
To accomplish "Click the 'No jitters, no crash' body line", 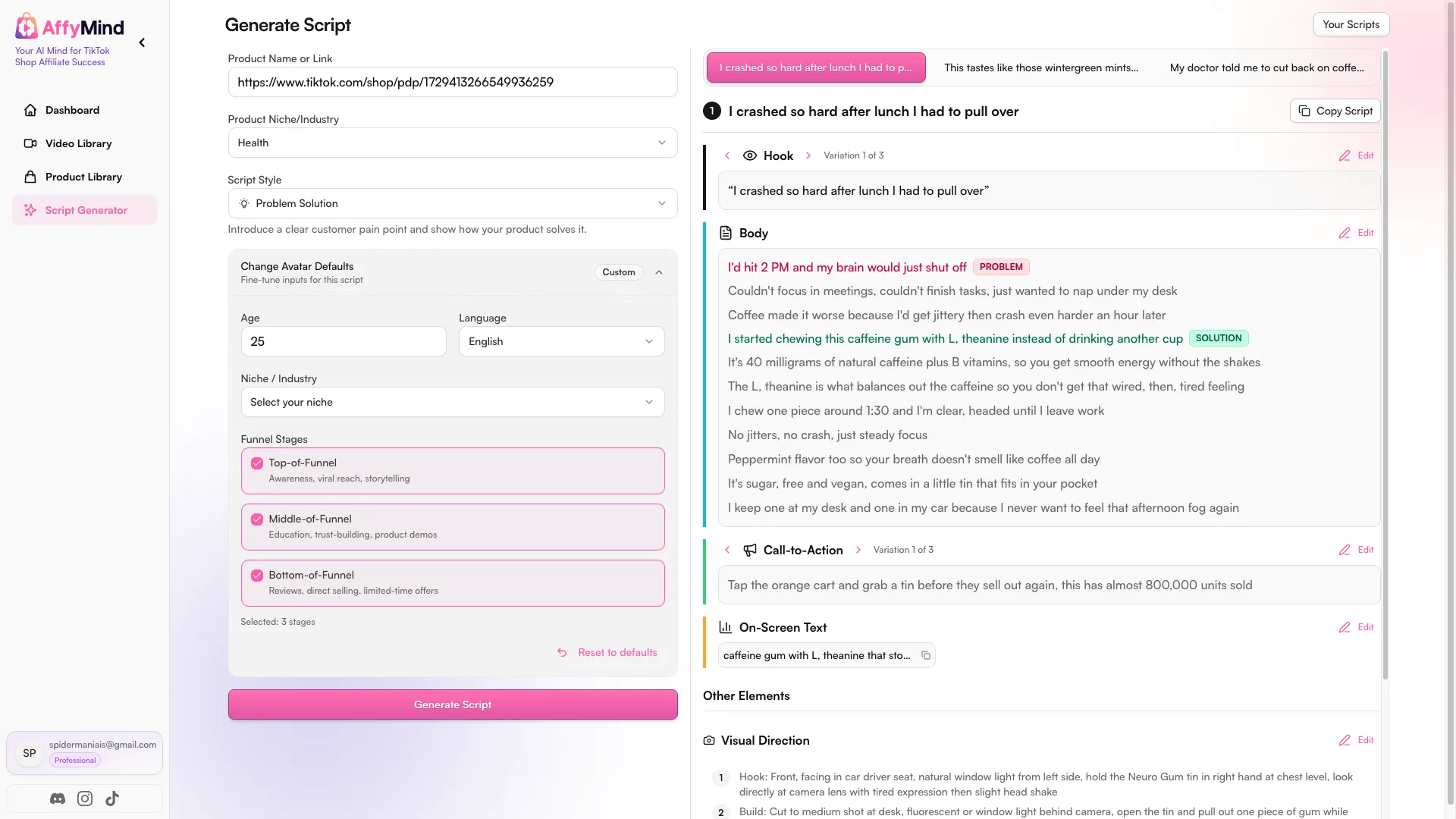I will pyautogui.click(x=827, y=435).
